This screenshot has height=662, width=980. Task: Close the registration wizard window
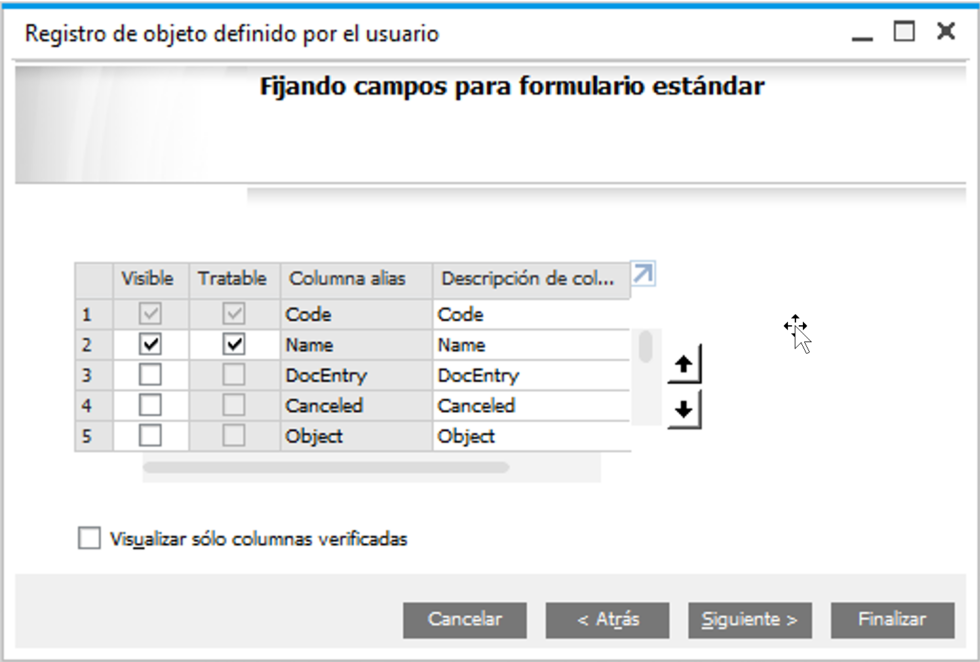(946, 31)
